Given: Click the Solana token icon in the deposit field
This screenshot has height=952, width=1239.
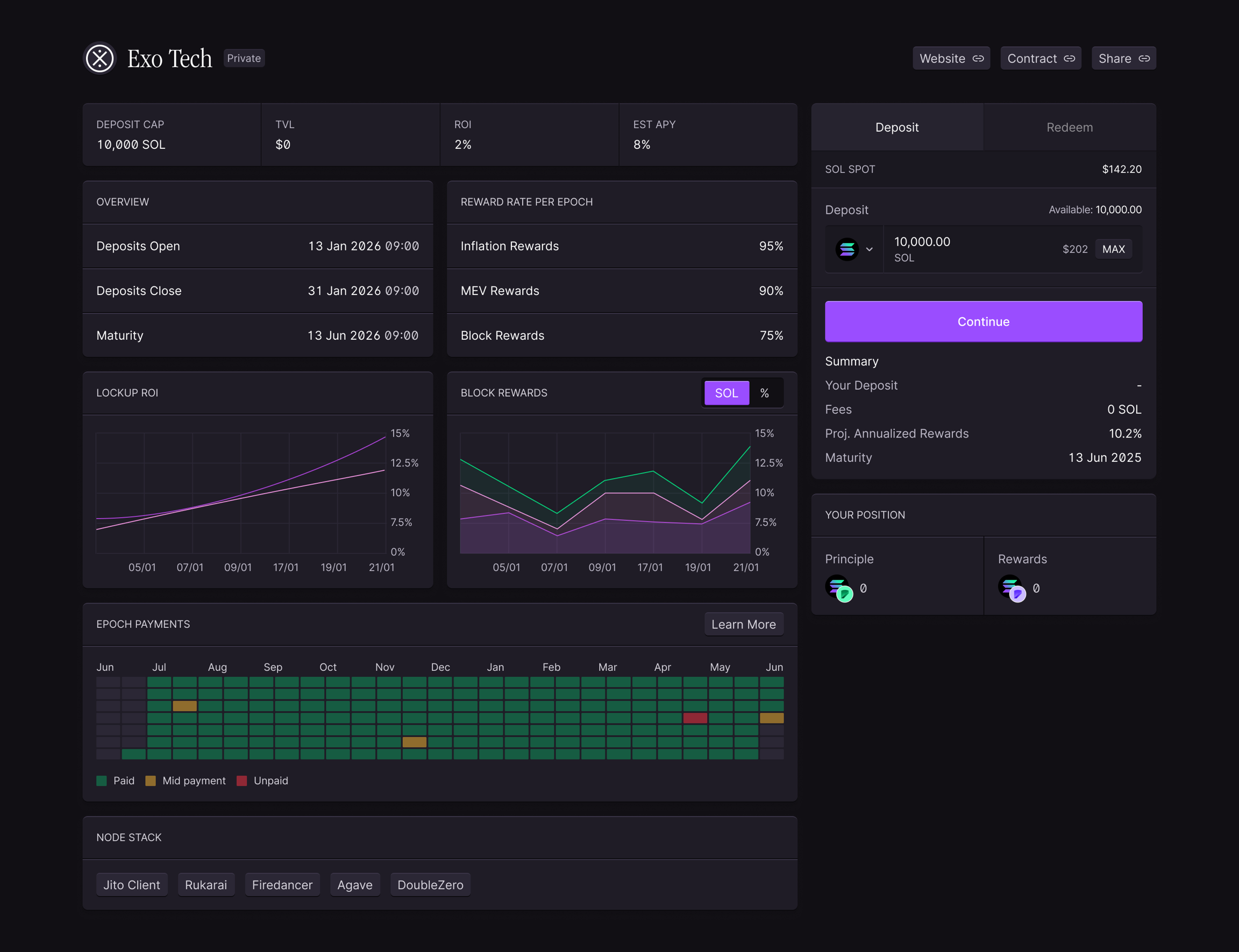Looking at the screenshot, I should pos(847,249).
